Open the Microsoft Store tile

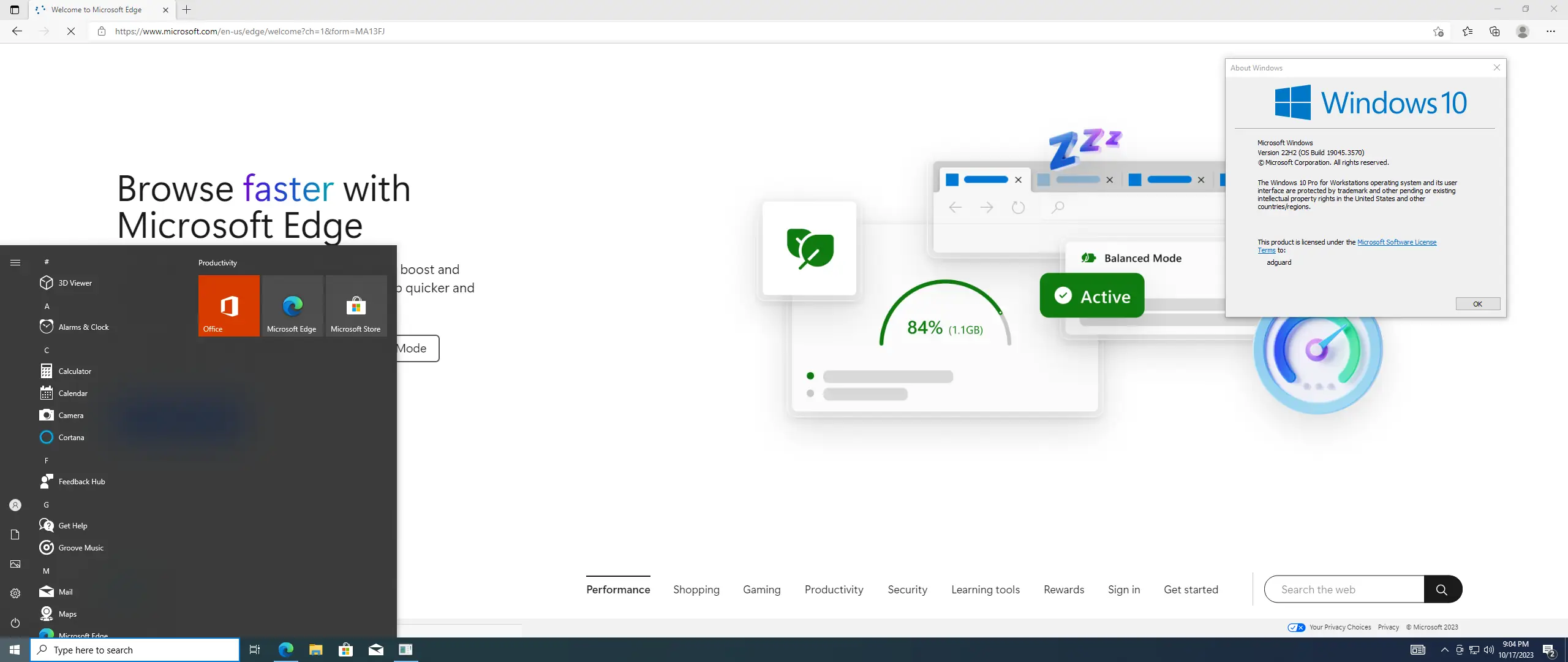355,305
